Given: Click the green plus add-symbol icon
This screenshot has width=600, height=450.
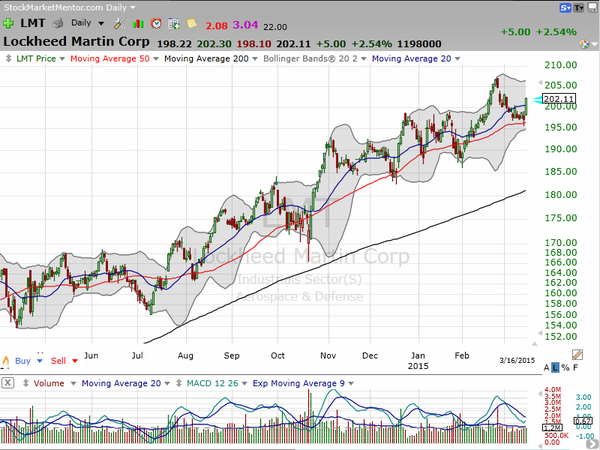Looking at the screenshot, I should click(8, 23).
